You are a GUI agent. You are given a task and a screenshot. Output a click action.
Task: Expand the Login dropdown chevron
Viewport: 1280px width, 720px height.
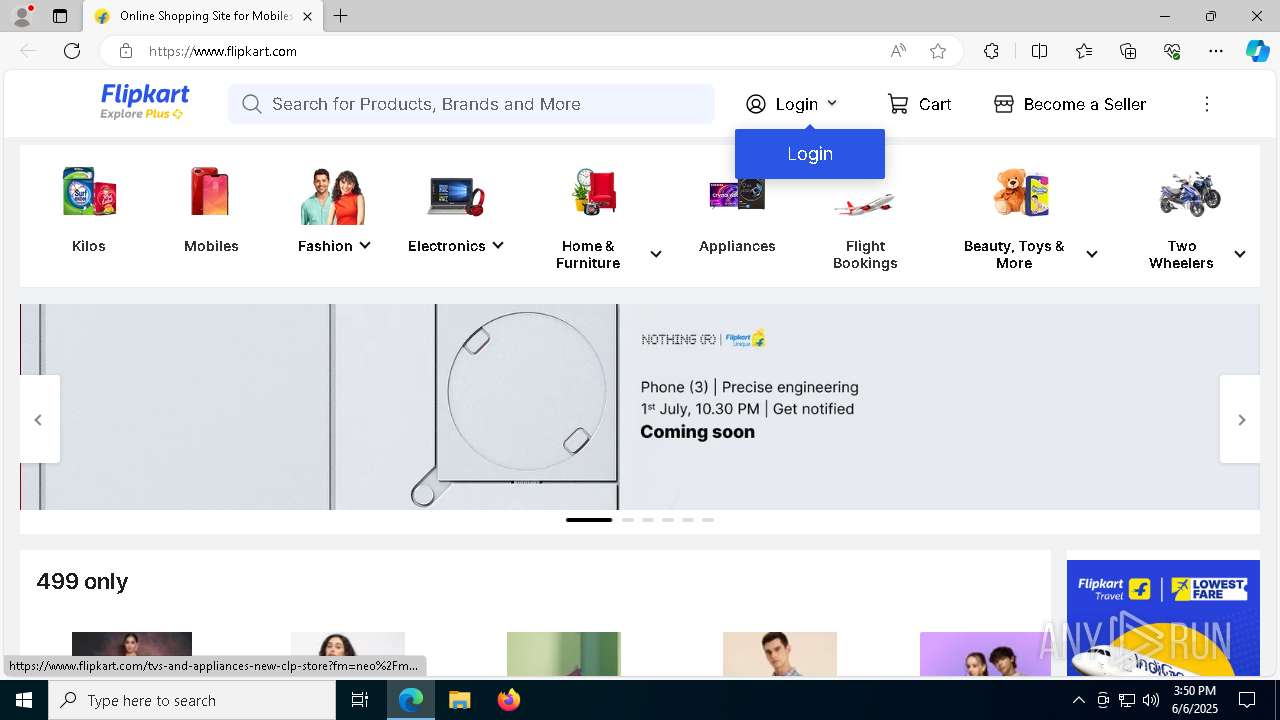[x=832, y=103]
